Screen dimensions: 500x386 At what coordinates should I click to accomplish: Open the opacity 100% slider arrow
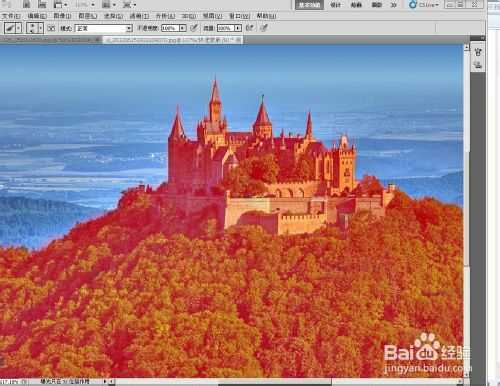(182, 28)
